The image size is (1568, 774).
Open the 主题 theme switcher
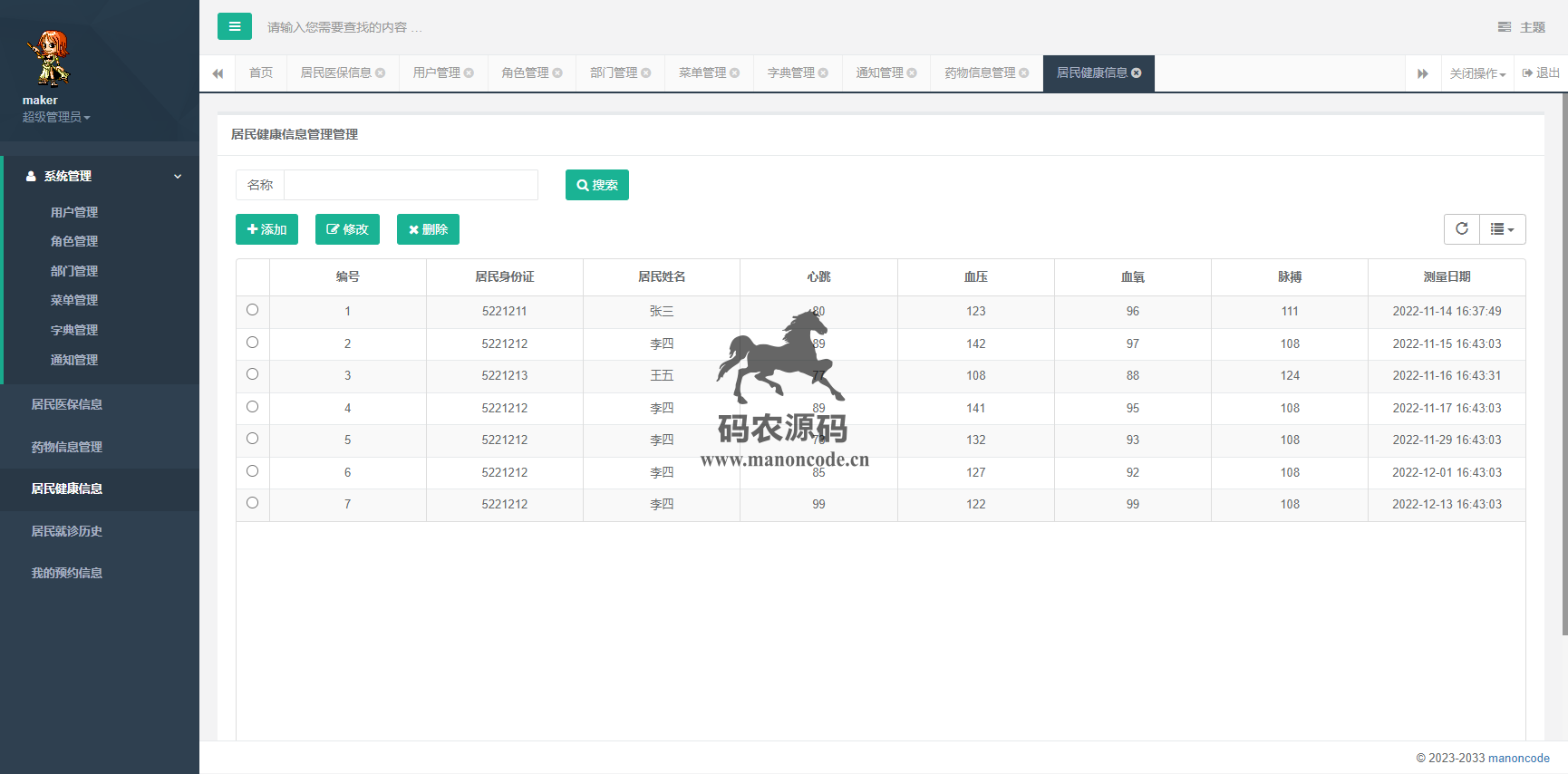(1522, 27)
